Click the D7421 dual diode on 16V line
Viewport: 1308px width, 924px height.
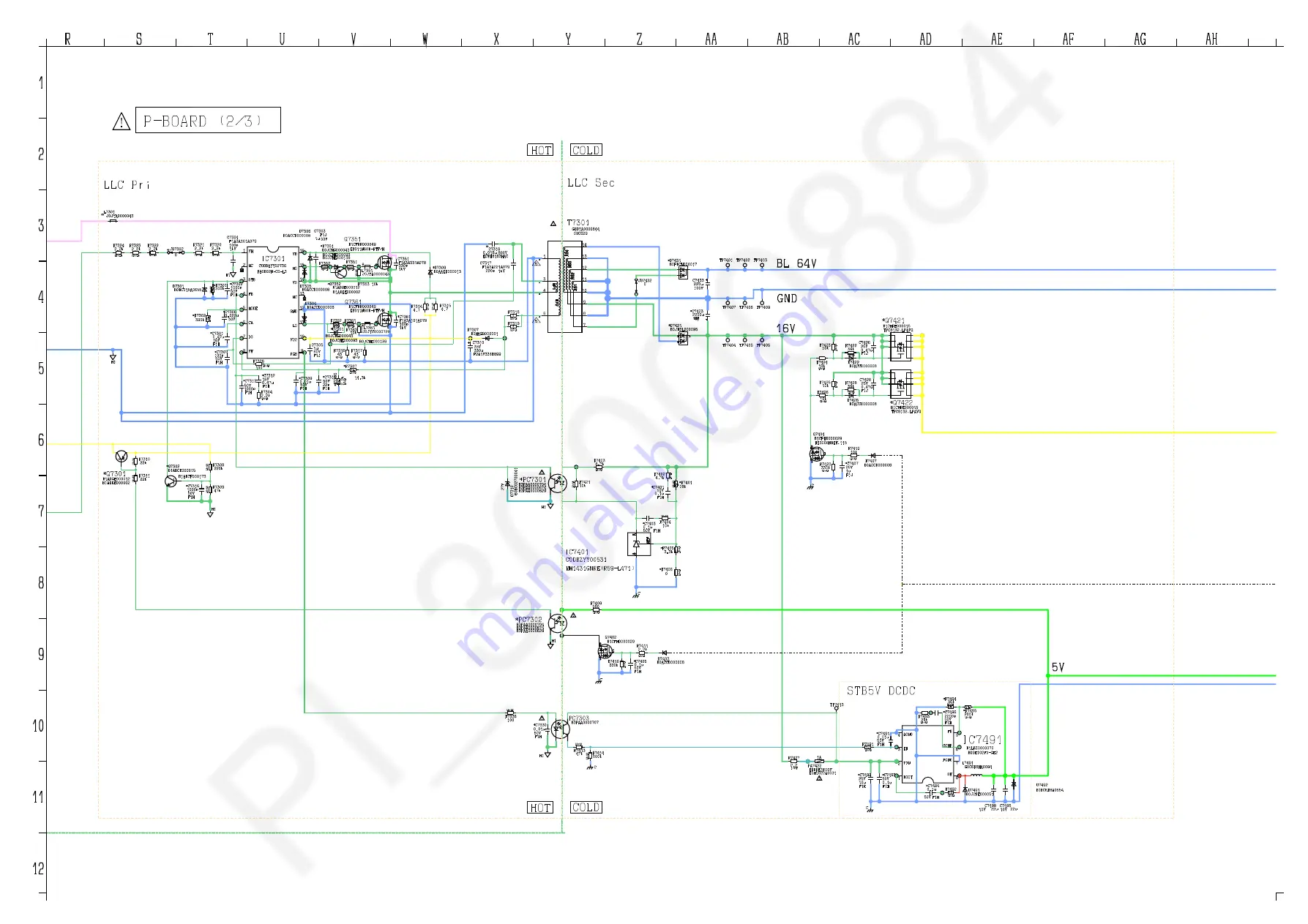point(683,339)
